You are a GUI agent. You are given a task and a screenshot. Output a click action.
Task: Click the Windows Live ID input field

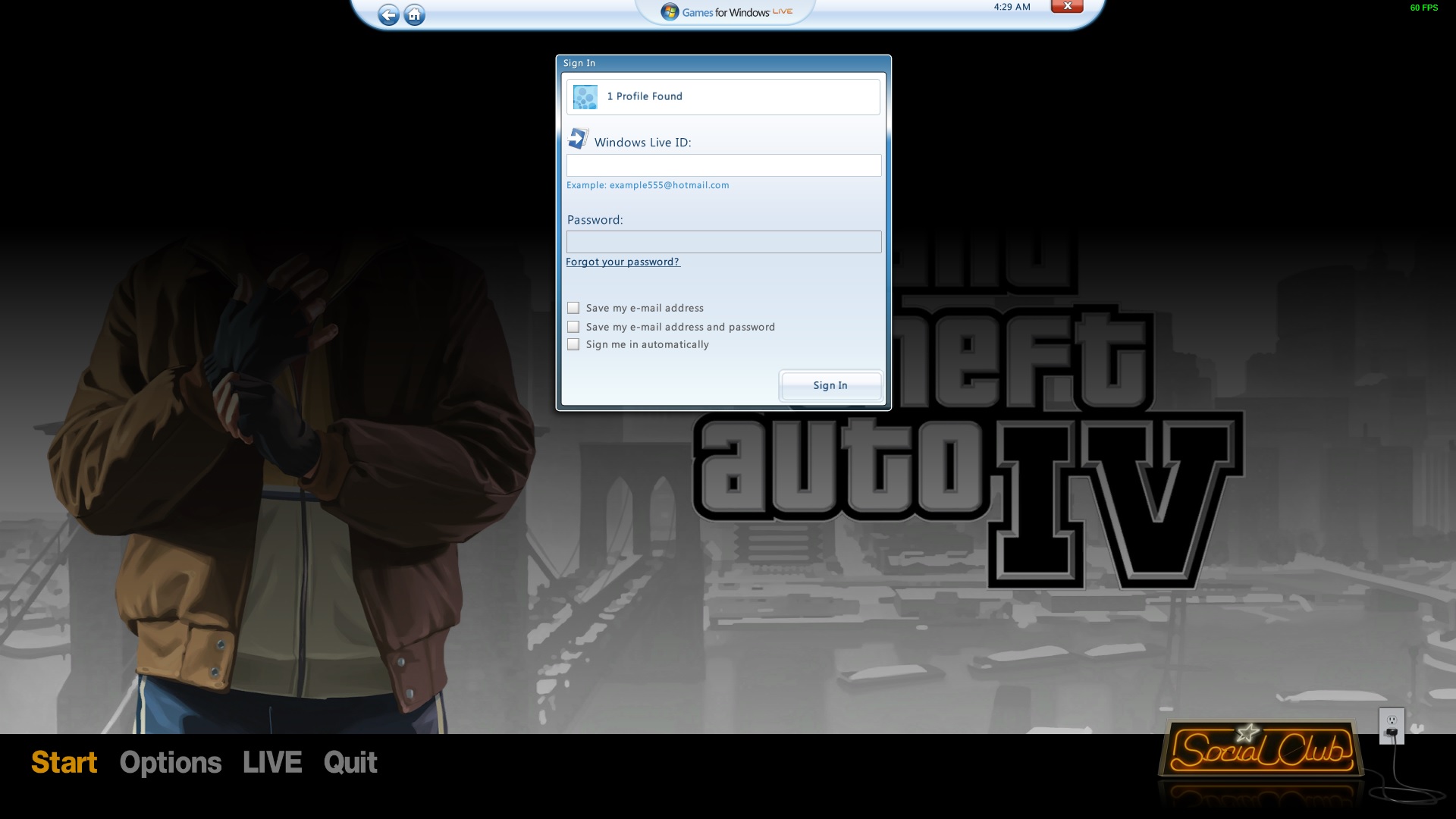tap(723, 164)
